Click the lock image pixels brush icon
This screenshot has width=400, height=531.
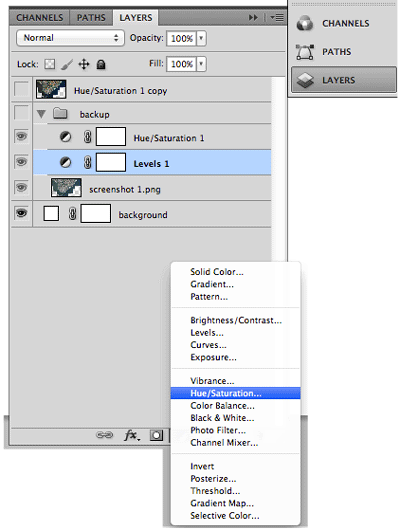pyautogui.click(x=67, y=64)
